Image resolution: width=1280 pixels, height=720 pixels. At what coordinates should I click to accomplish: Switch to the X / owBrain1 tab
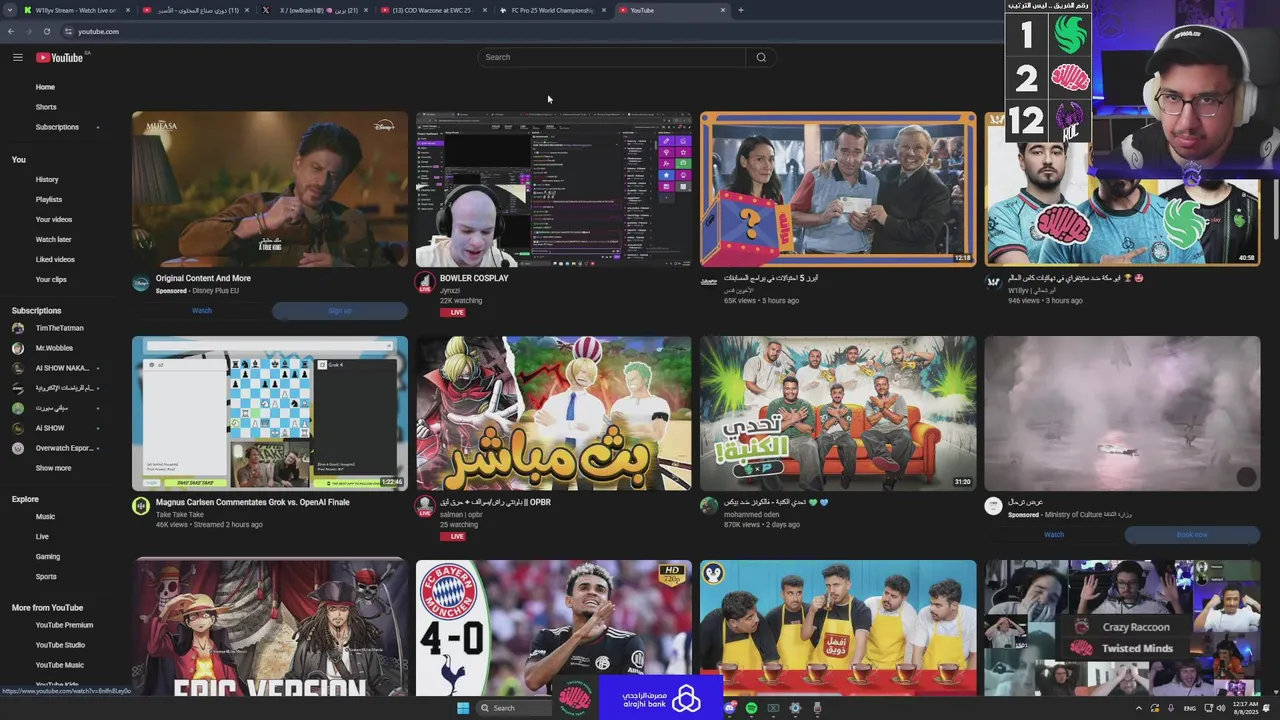point(315,10)
